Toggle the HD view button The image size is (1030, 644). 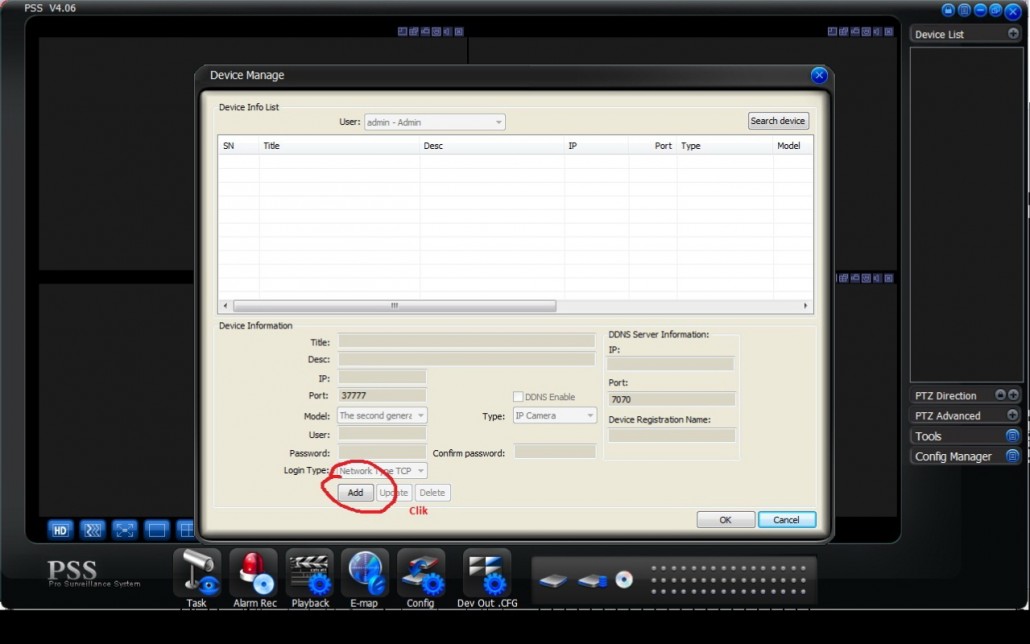[x=60, y=530]
